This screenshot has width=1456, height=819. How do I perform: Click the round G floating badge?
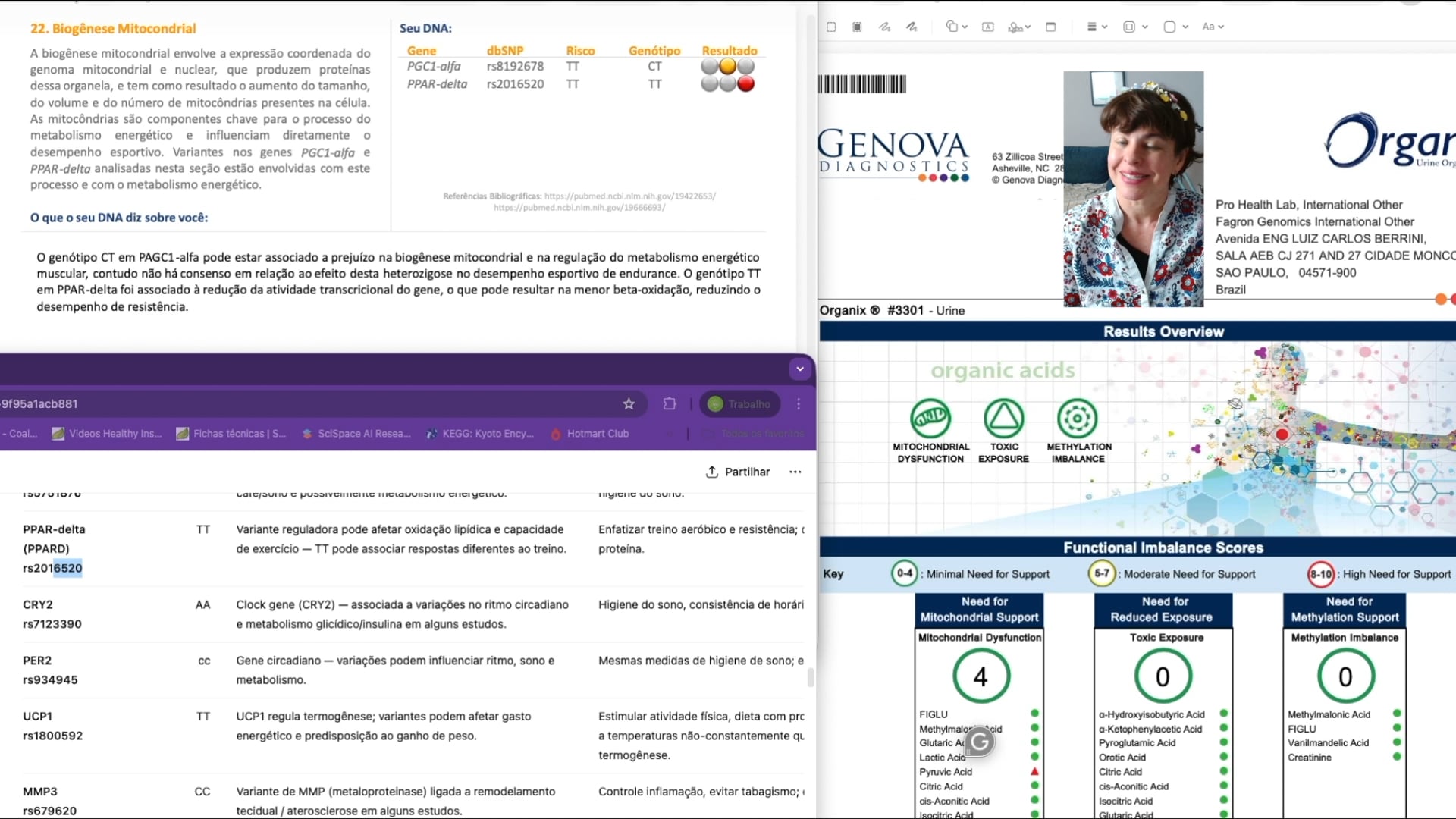point(980,741)
